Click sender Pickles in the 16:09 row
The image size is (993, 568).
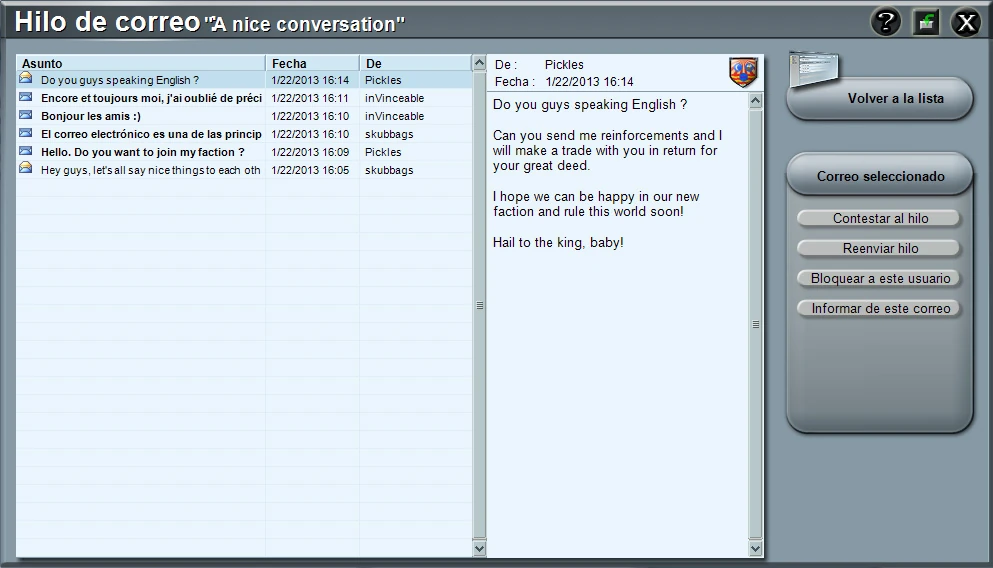tap(383, 152)
